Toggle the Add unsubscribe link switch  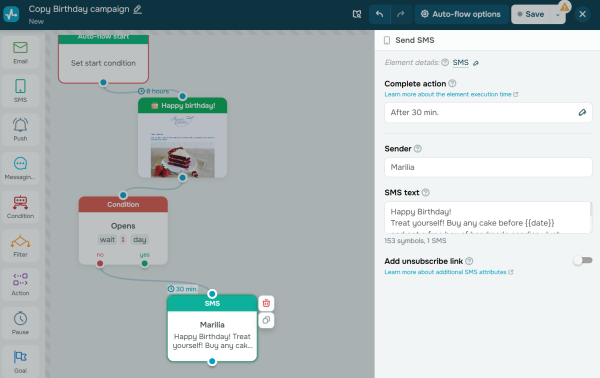coord(583,261)
